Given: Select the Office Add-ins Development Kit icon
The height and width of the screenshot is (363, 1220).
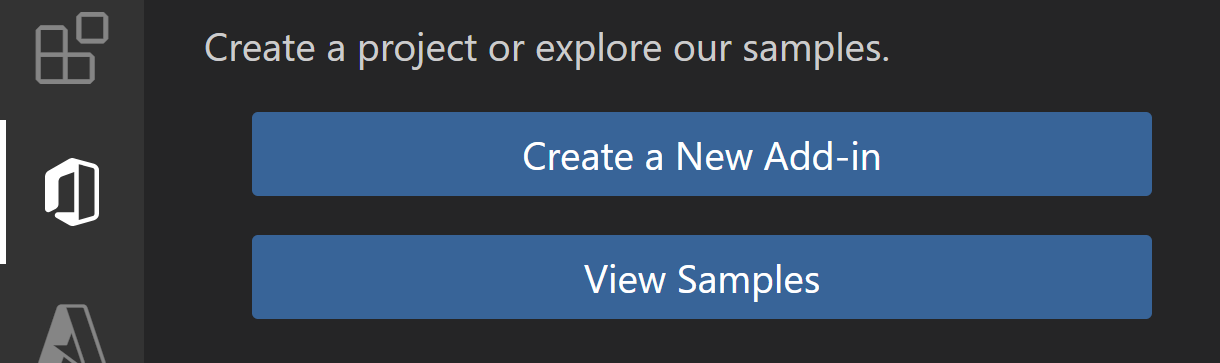Looking at the screenshot, I should click(x=72, y=192).
